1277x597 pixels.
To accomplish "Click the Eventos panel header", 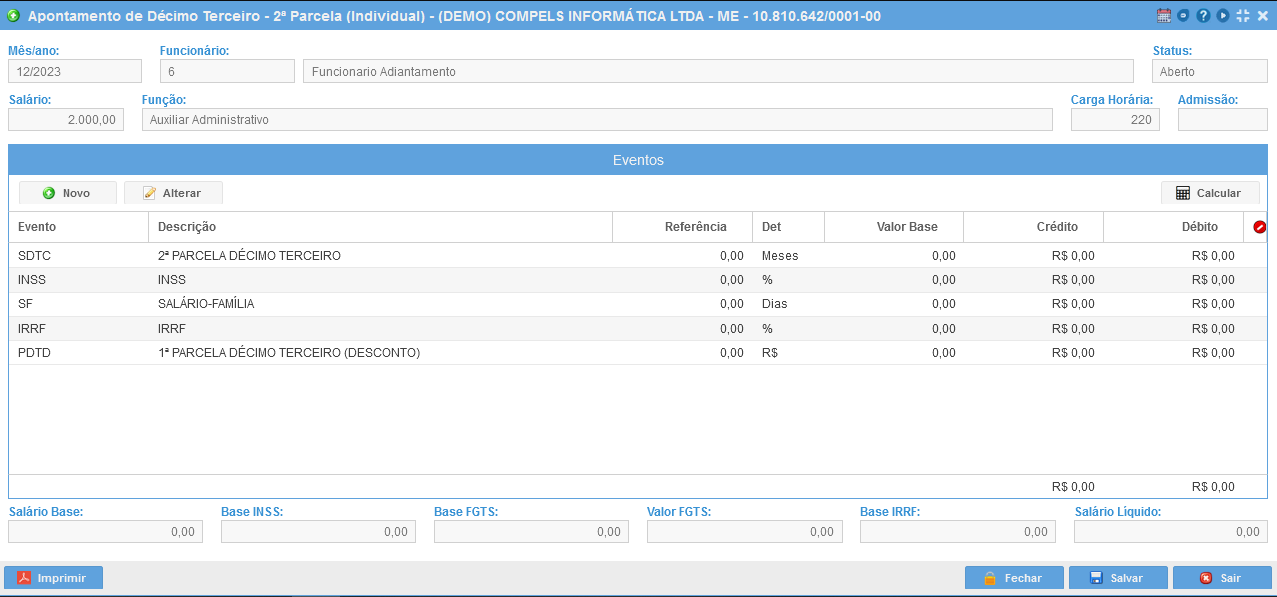I will pos(638,160).
